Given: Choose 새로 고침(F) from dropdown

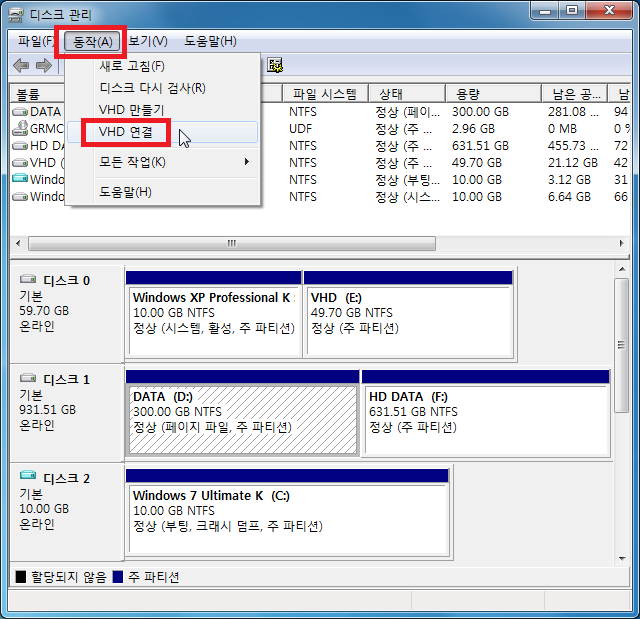Looking at the screenshot, I should click(x=163, y=66).
